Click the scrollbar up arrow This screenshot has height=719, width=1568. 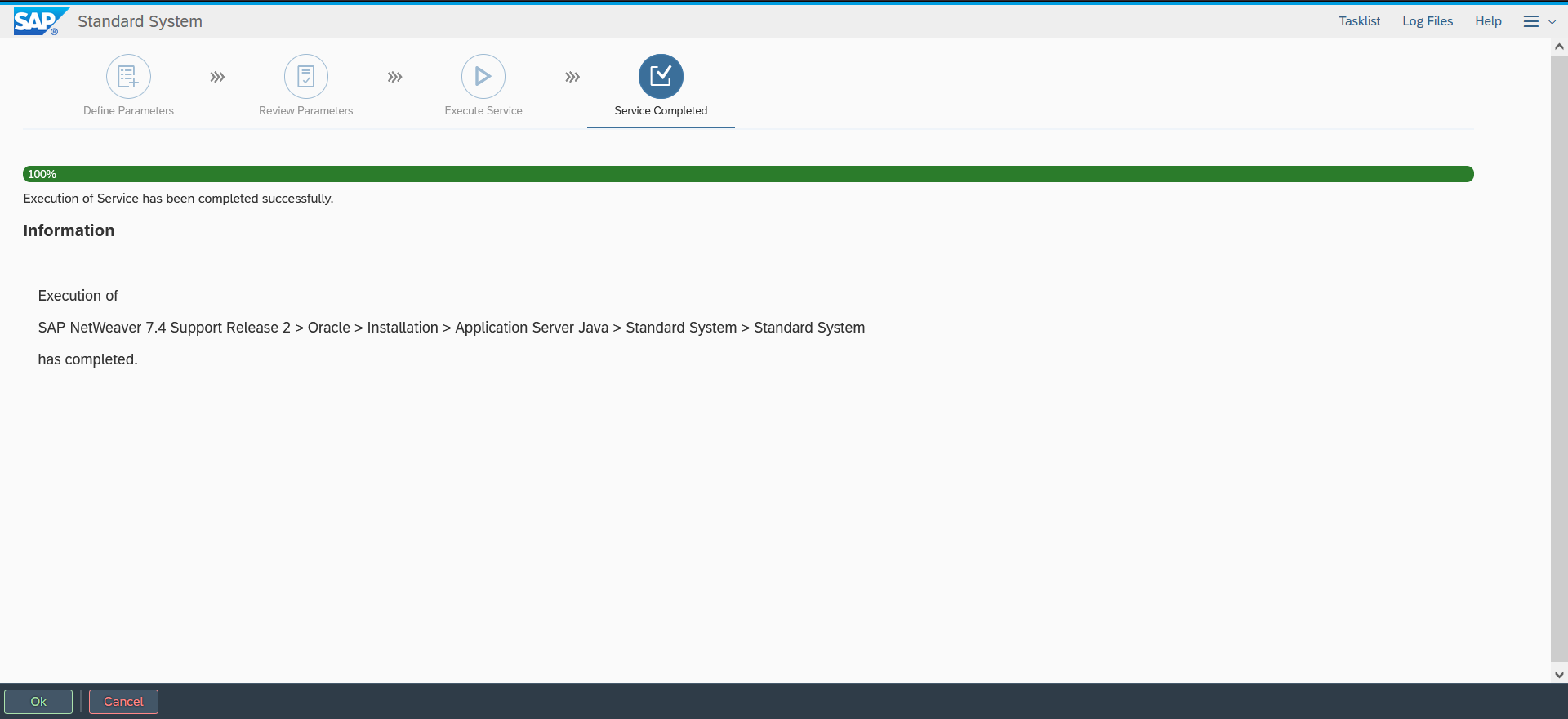[x=1559, y=47]
